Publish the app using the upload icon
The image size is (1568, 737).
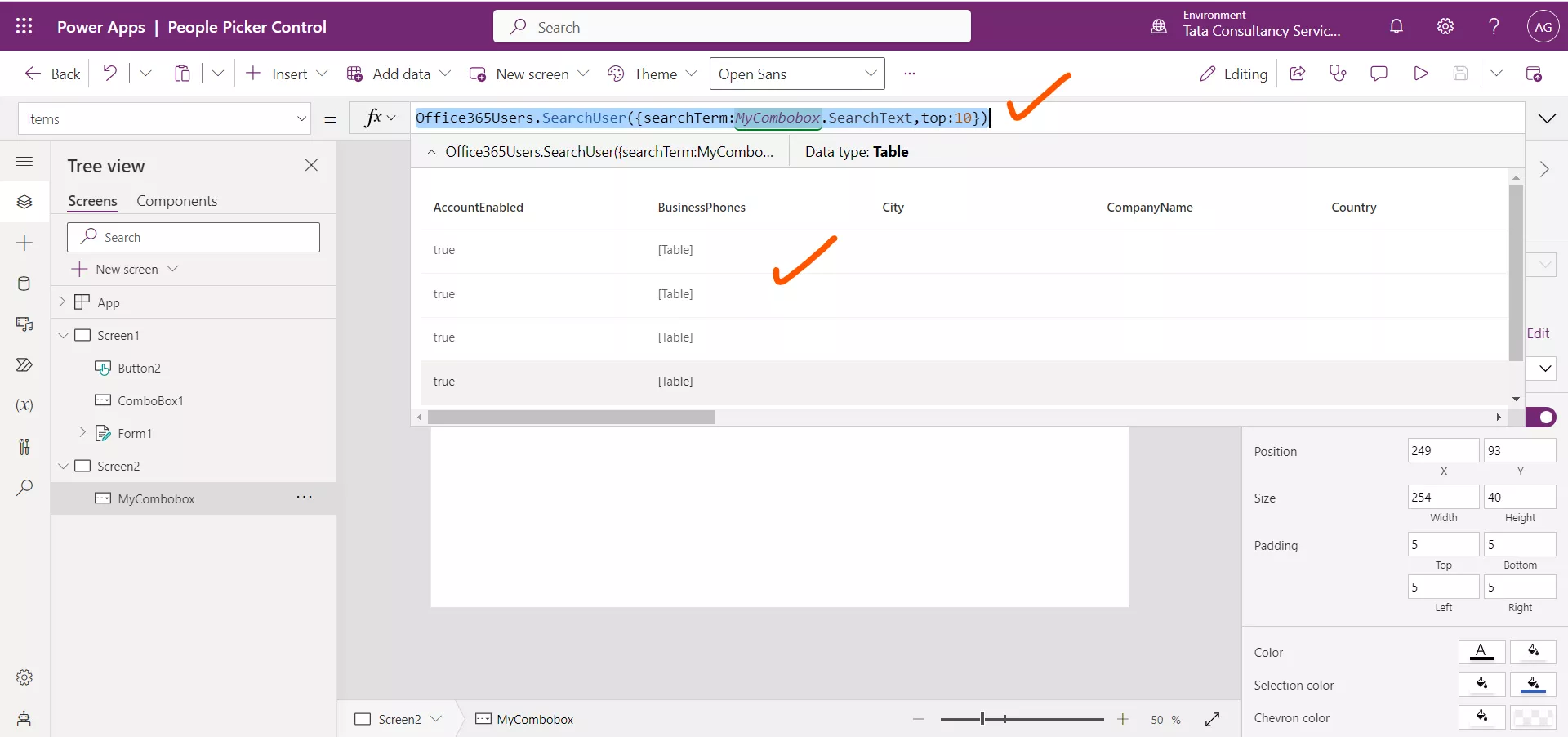1535,74
